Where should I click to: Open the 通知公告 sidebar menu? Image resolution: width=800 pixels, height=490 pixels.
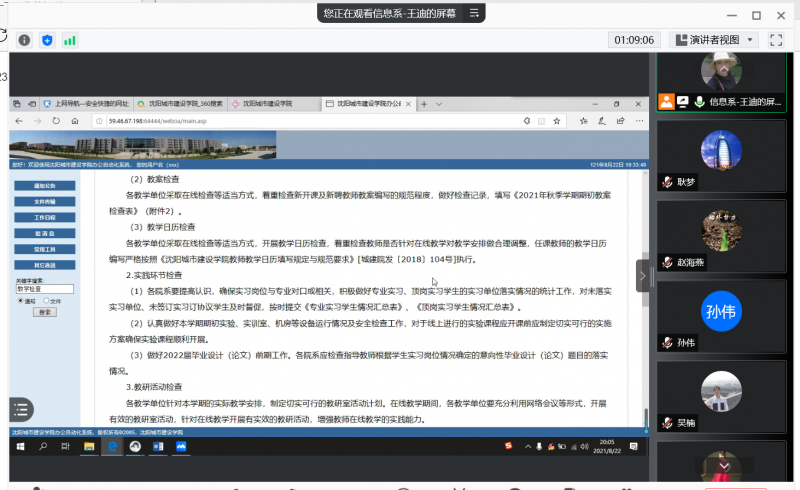(x=45, y=185)
